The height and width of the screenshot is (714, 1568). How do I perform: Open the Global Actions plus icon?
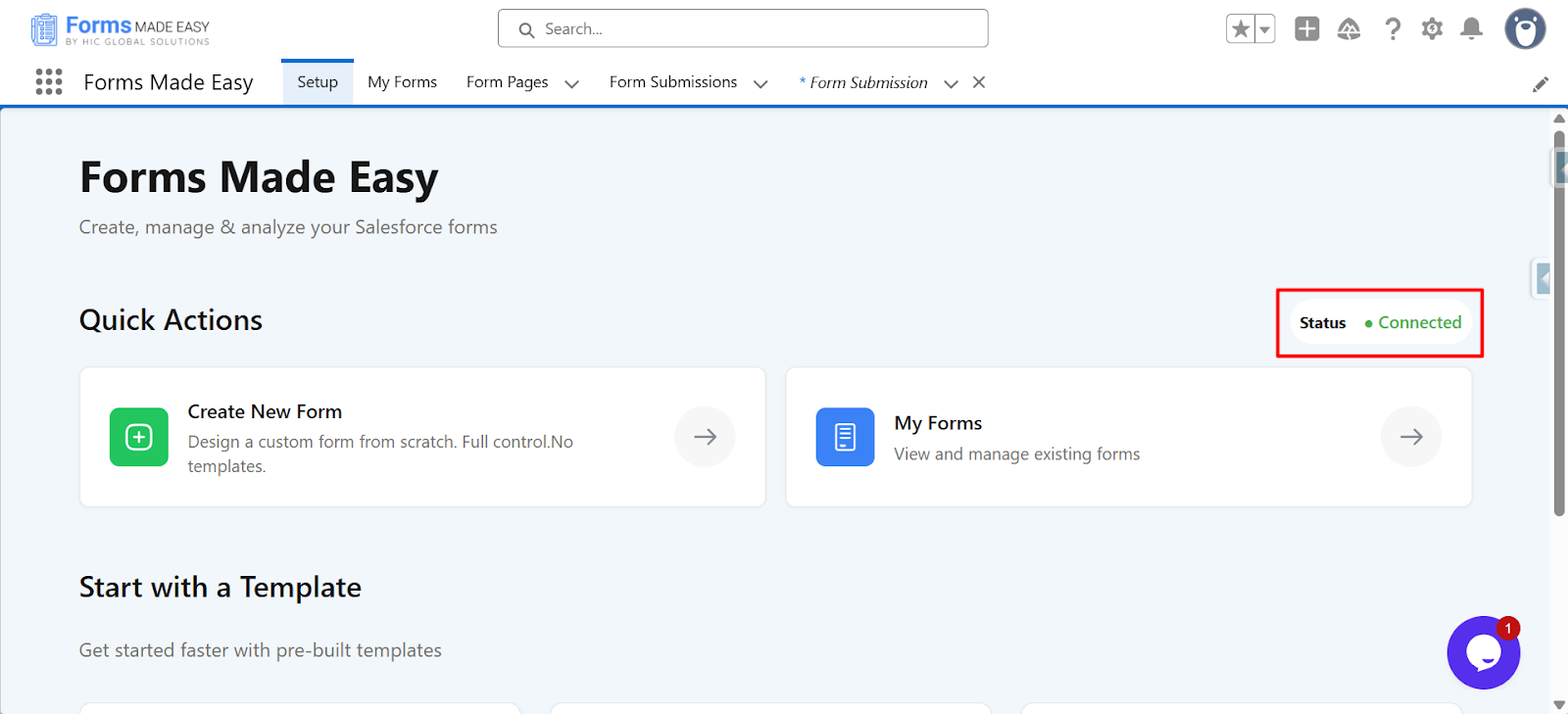pos(1307,29)
